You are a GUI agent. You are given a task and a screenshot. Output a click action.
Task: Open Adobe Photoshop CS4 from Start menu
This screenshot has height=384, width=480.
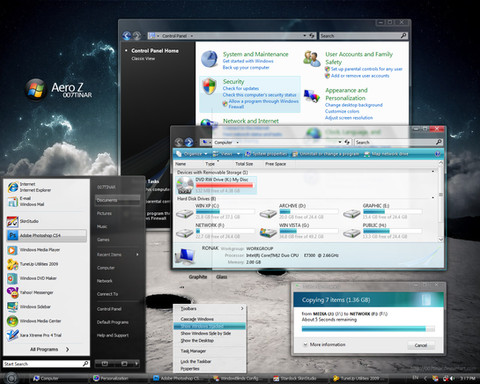pyautogui.click(x=46, y=235)
